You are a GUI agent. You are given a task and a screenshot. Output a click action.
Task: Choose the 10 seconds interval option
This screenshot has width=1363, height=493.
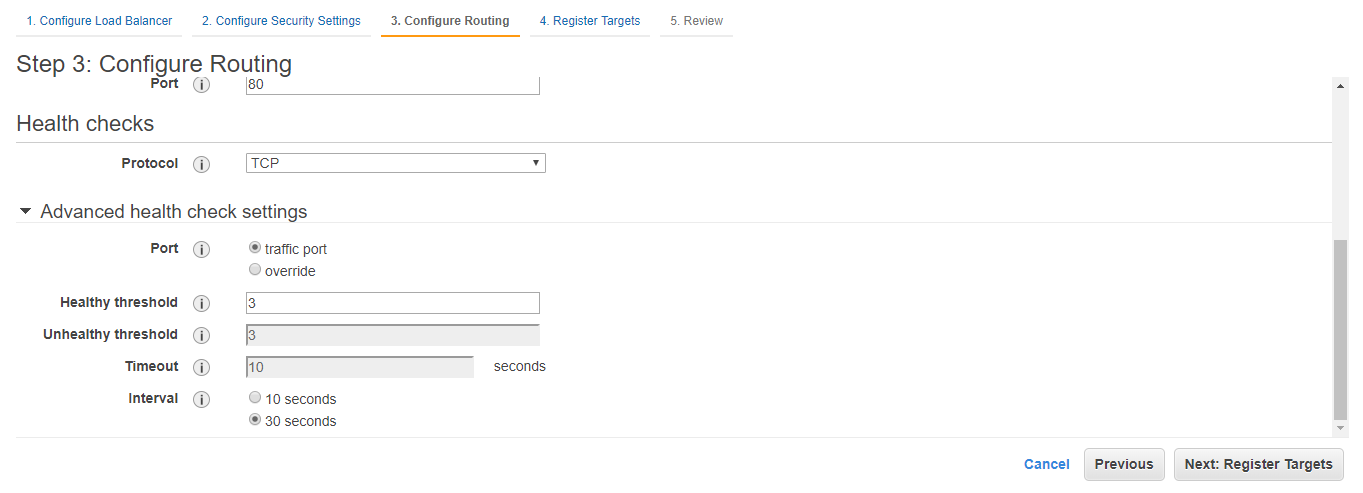click(255, 397)
